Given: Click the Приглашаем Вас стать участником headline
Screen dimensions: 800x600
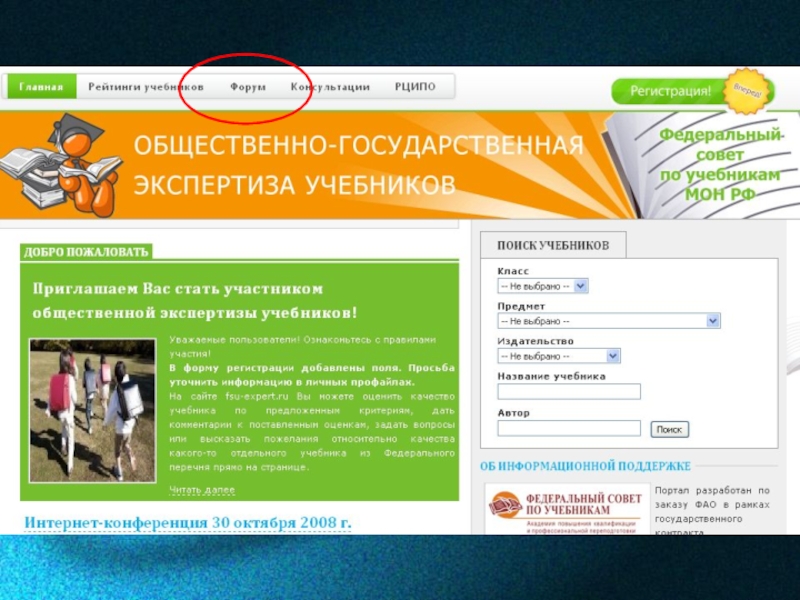Looking at the screenshot, I should pos(195,301).
